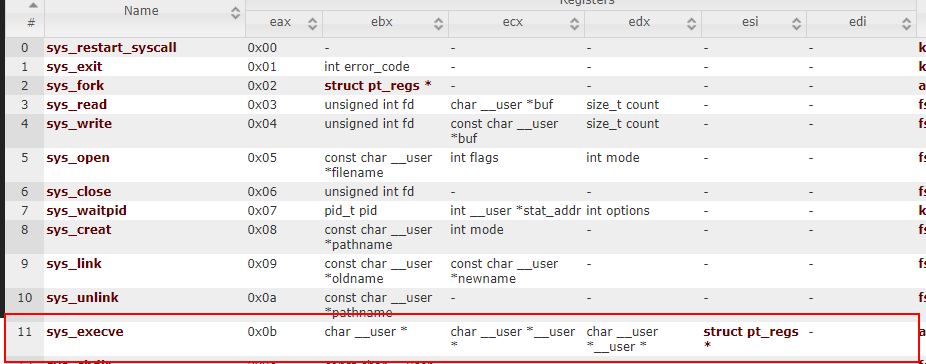Click row number 7
Viewport: 926px width, 364px height.
point(24,210)
